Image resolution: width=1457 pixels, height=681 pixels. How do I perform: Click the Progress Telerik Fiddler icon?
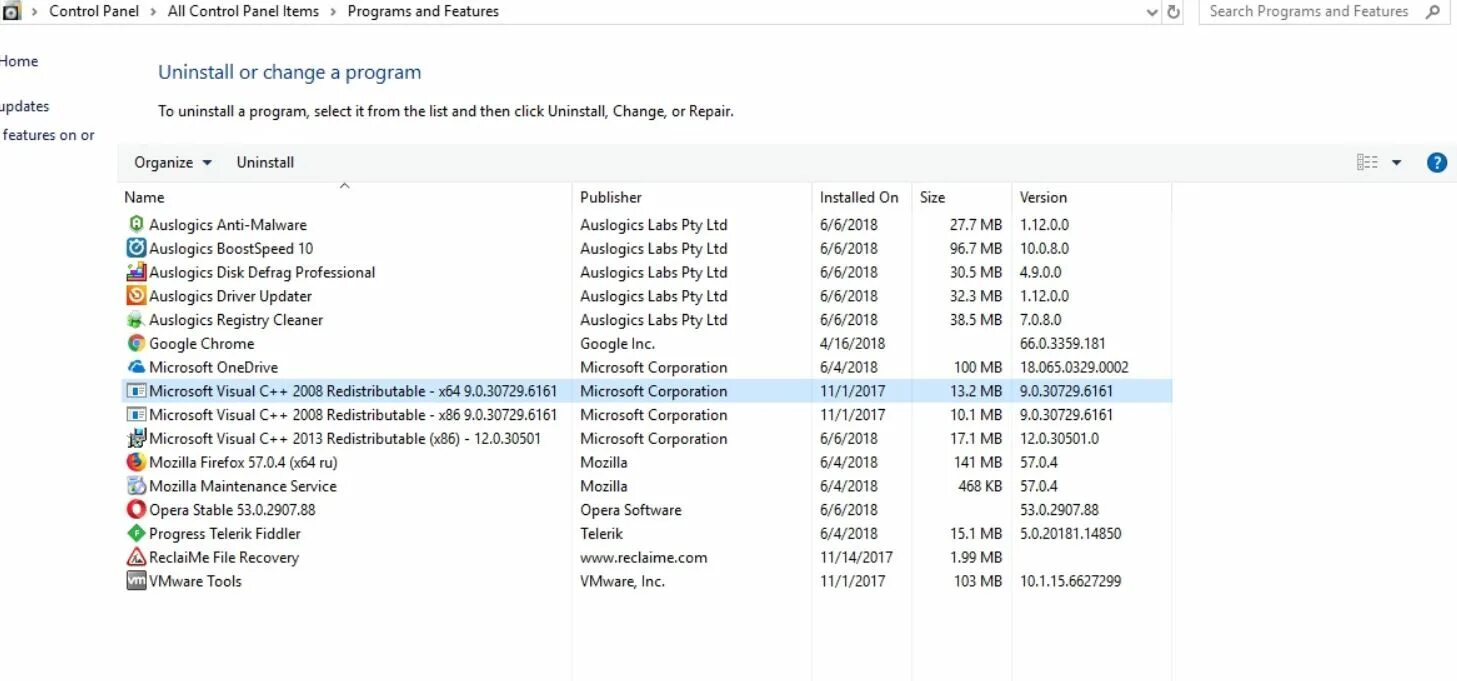[136, 534]
